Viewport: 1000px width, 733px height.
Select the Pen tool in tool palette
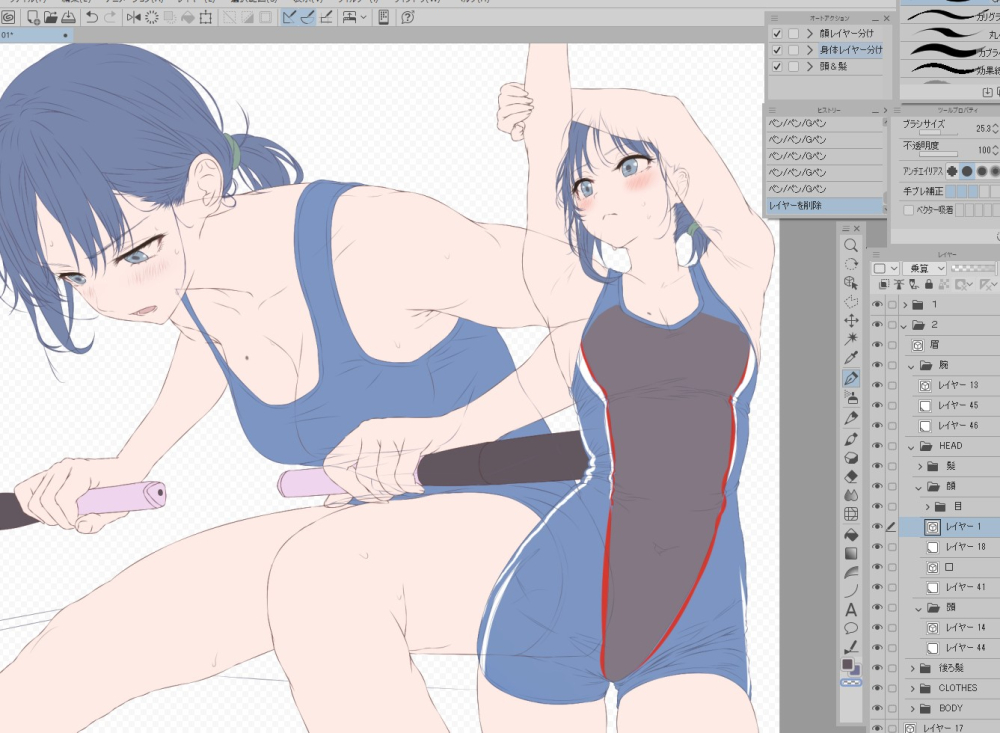[x=851, y=378]
